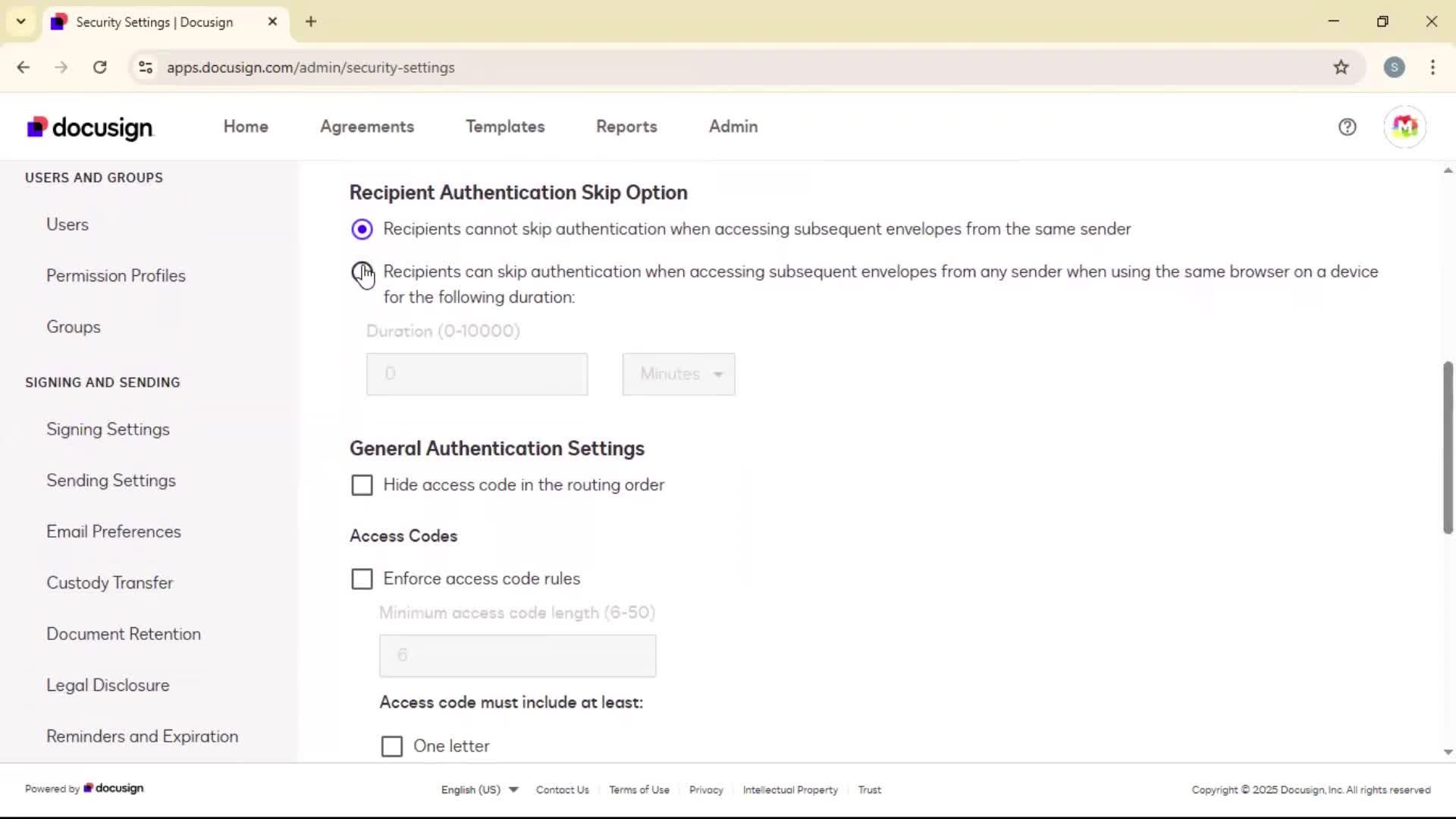Open Agreements tab
Image resolution: width=1456 pixels, height=819 pixels.
367,127
